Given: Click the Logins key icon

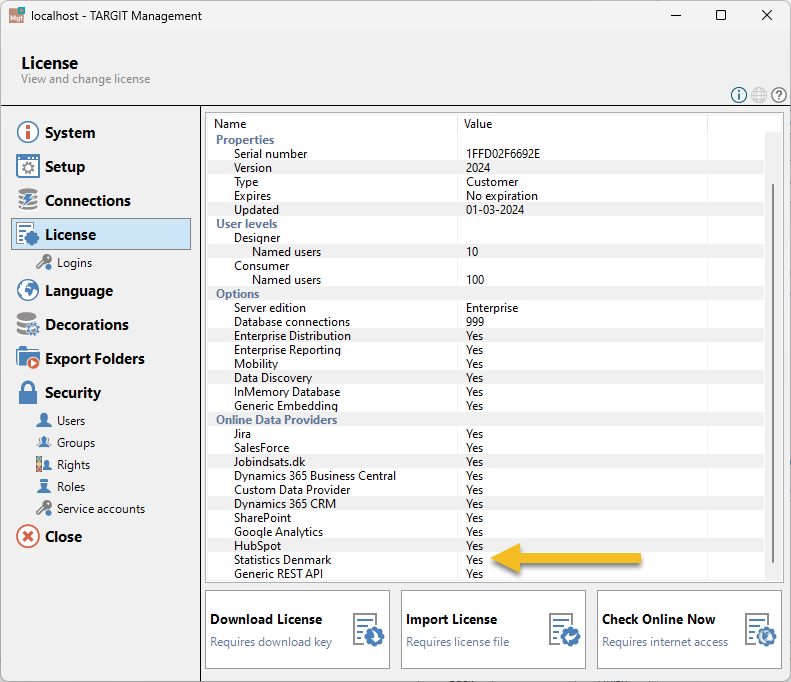Looking at the screenshot, I should pos(44,262).
